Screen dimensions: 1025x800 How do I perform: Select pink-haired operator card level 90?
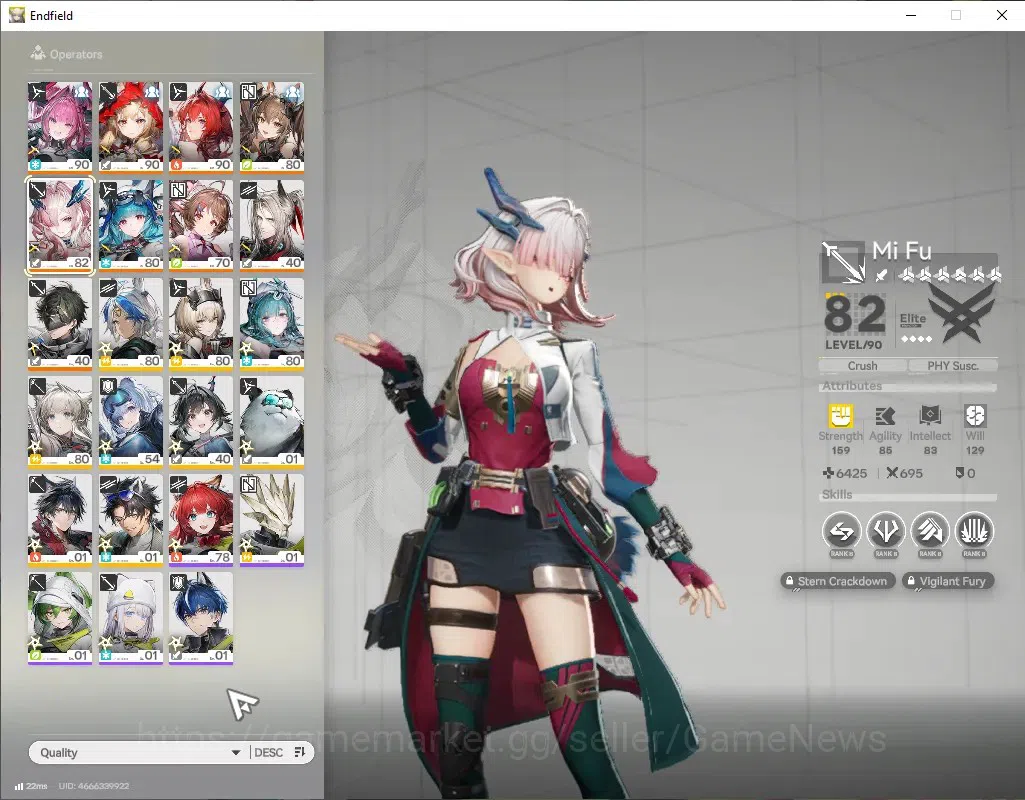click(60, 127)
